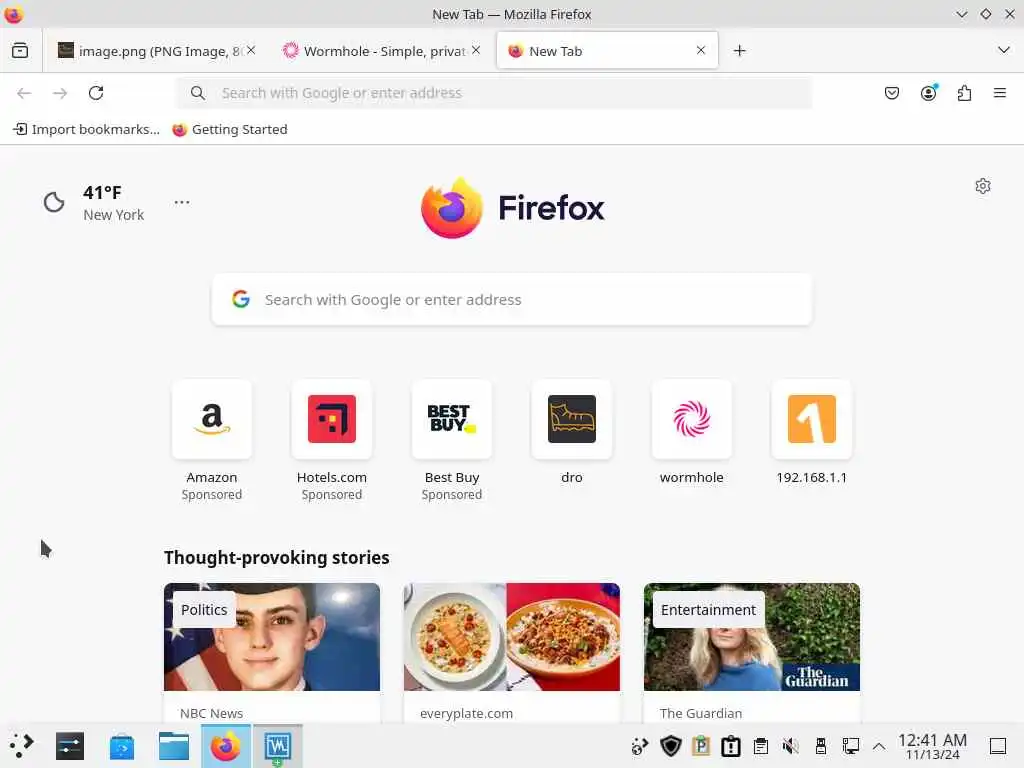Viewport: 1024px width, 768px height.
Task: Click Import bookmarks in bookmarks toolbar
Action: (x=86, y=129)
